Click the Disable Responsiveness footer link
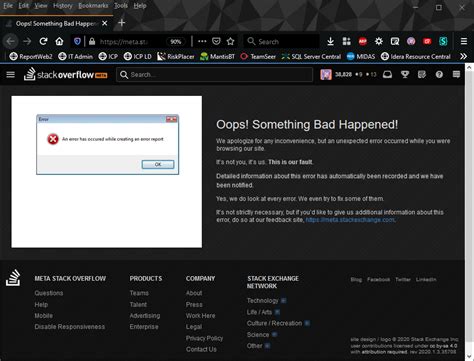The height and width of the screenshot is (361, 474). 70,327
